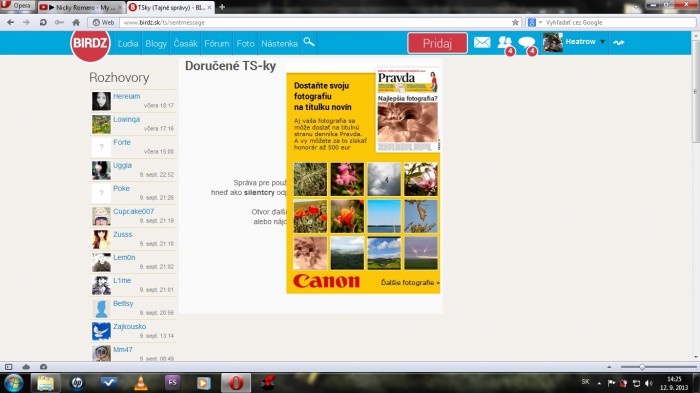The height and width of the screenshot is (393, 700).
Task: Switch to the Nicky Romero YouTube tab
Action: coord(80,7)
